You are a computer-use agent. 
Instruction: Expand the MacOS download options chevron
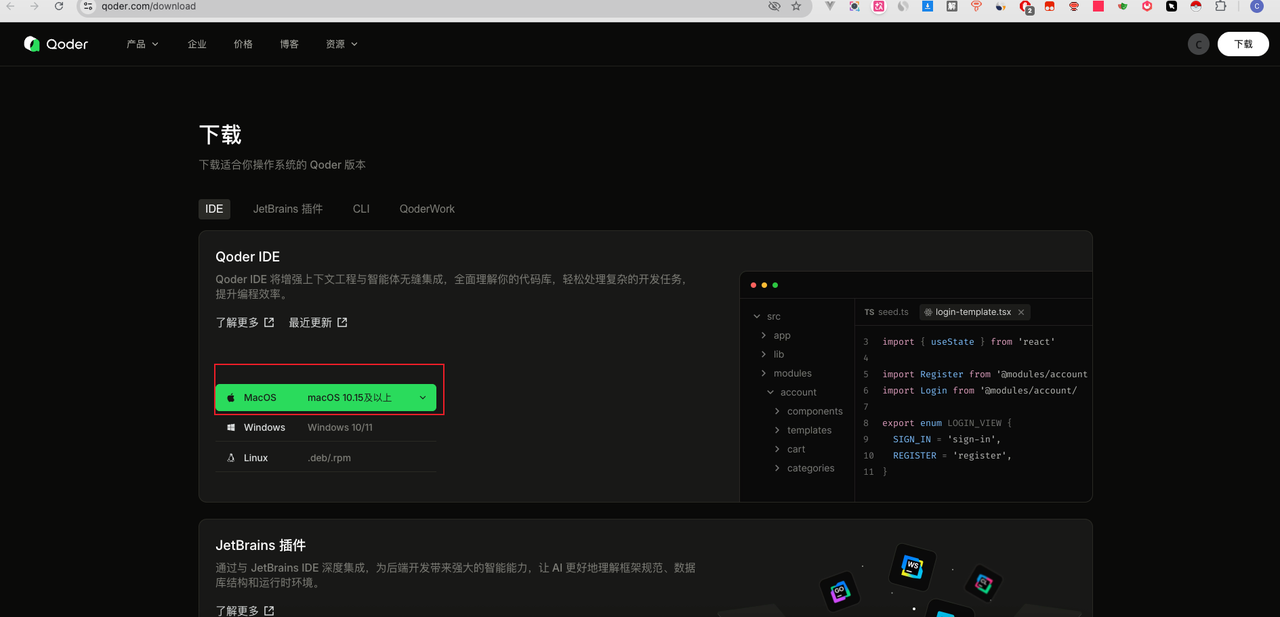(422, 398)
